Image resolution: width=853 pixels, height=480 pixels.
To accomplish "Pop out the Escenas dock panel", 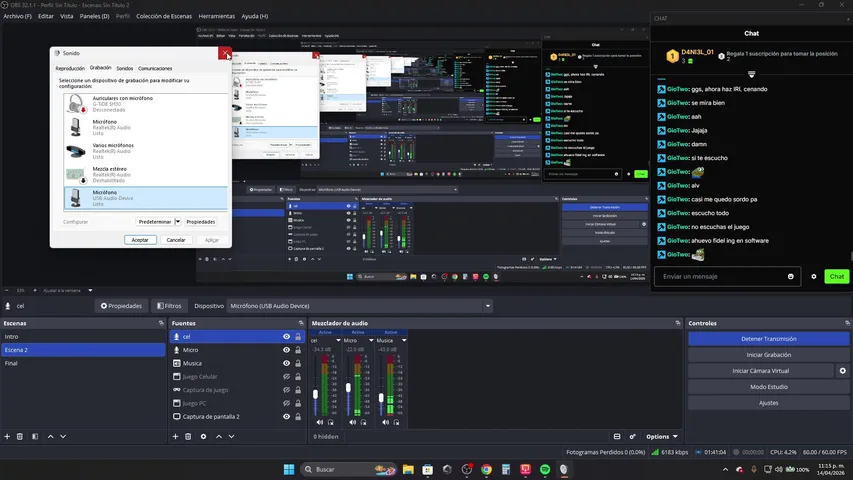I will point(161,323).
